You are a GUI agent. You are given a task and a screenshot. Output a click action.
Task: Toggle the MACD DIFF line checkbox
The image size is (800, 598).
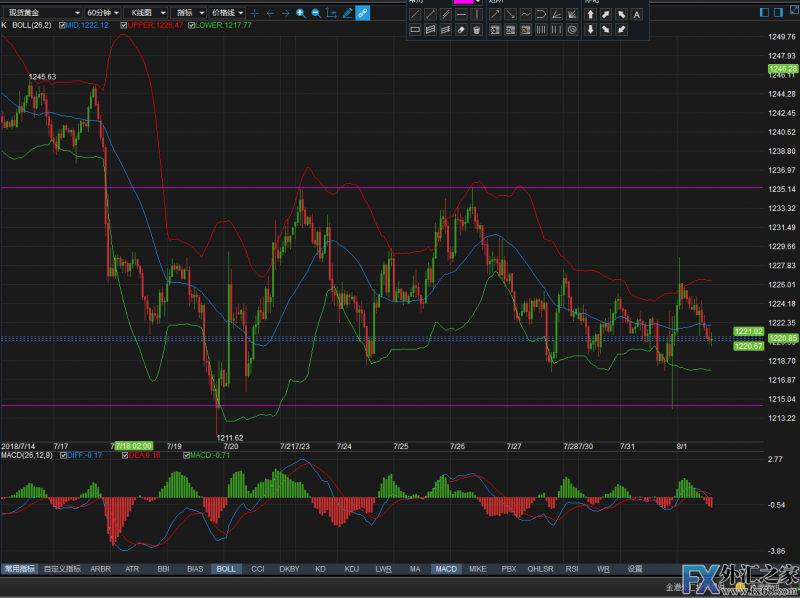tap(63, 455)
